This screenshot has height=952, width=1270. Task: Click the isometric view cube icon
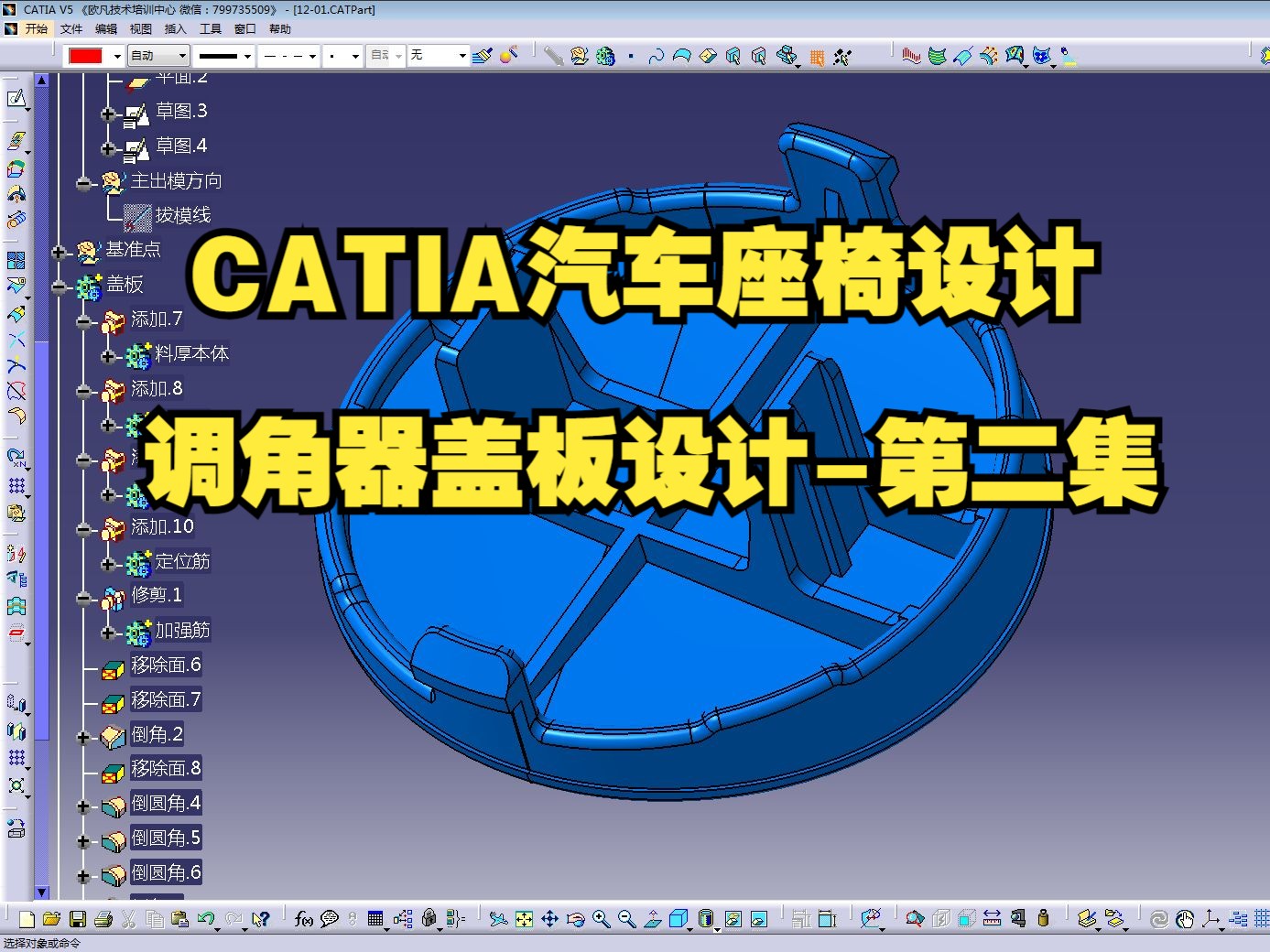click(678, 919)
